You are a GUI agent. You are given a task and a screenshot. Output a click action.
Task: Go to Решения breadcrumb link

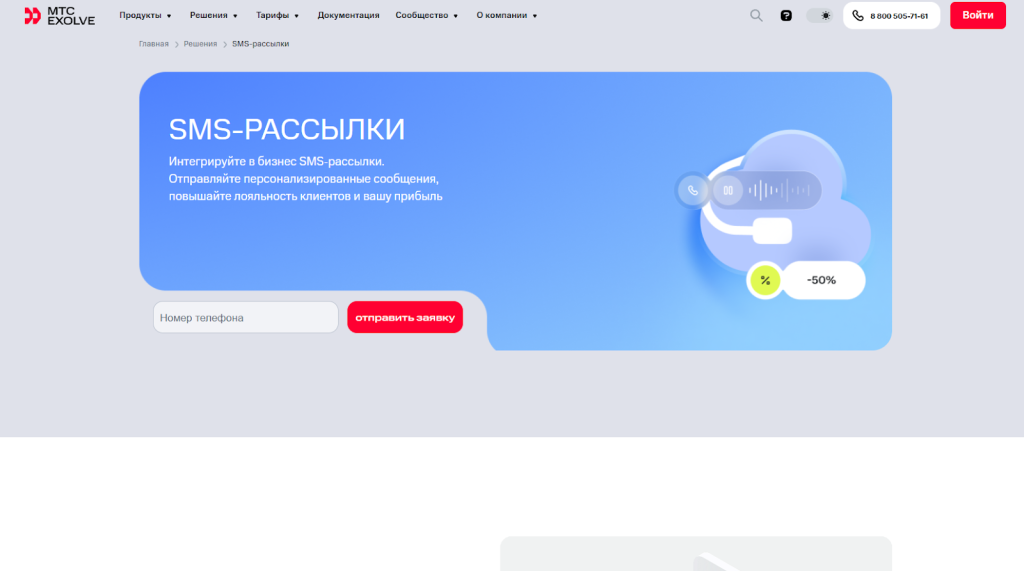[x=200, y=44]
